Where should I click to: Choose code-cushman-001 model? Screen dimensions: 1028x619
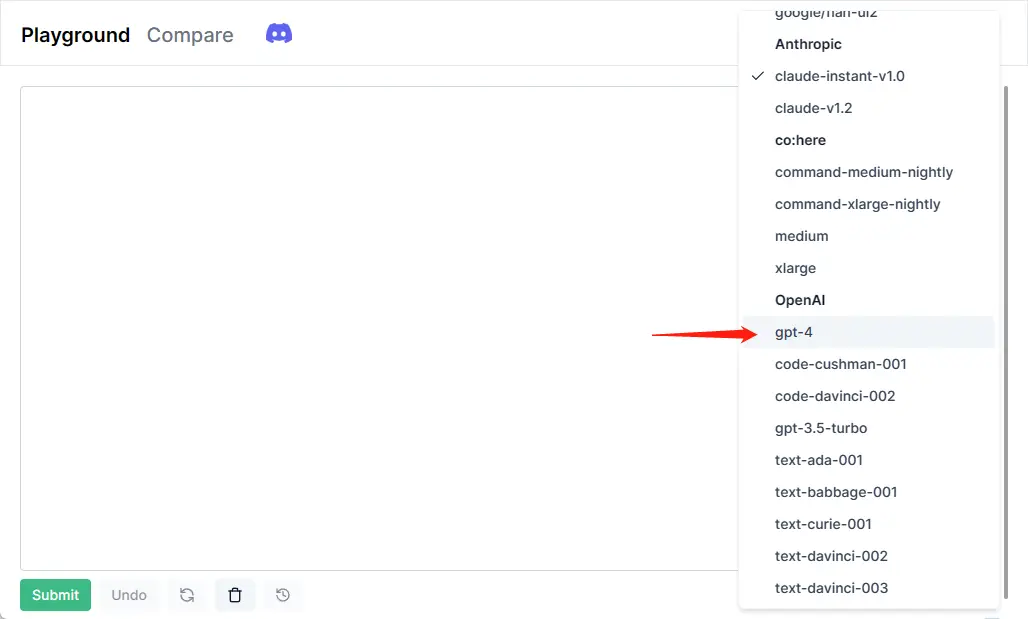[868, 364]
